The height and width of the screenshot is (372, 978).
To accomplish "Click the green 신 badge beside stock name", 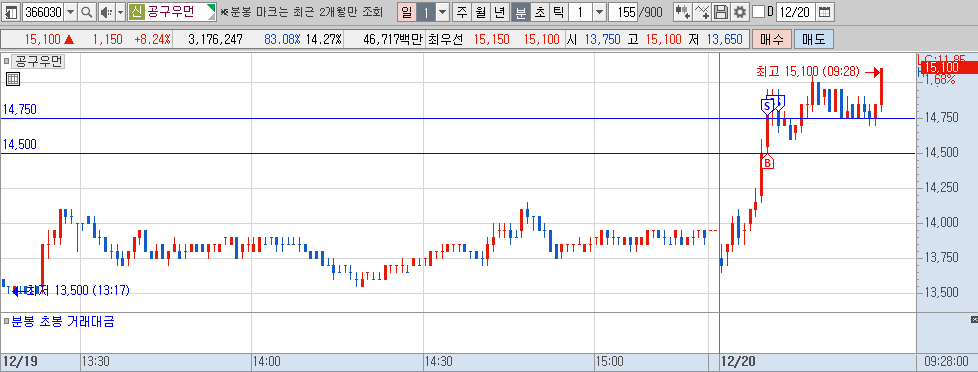I will click(137, 11).
